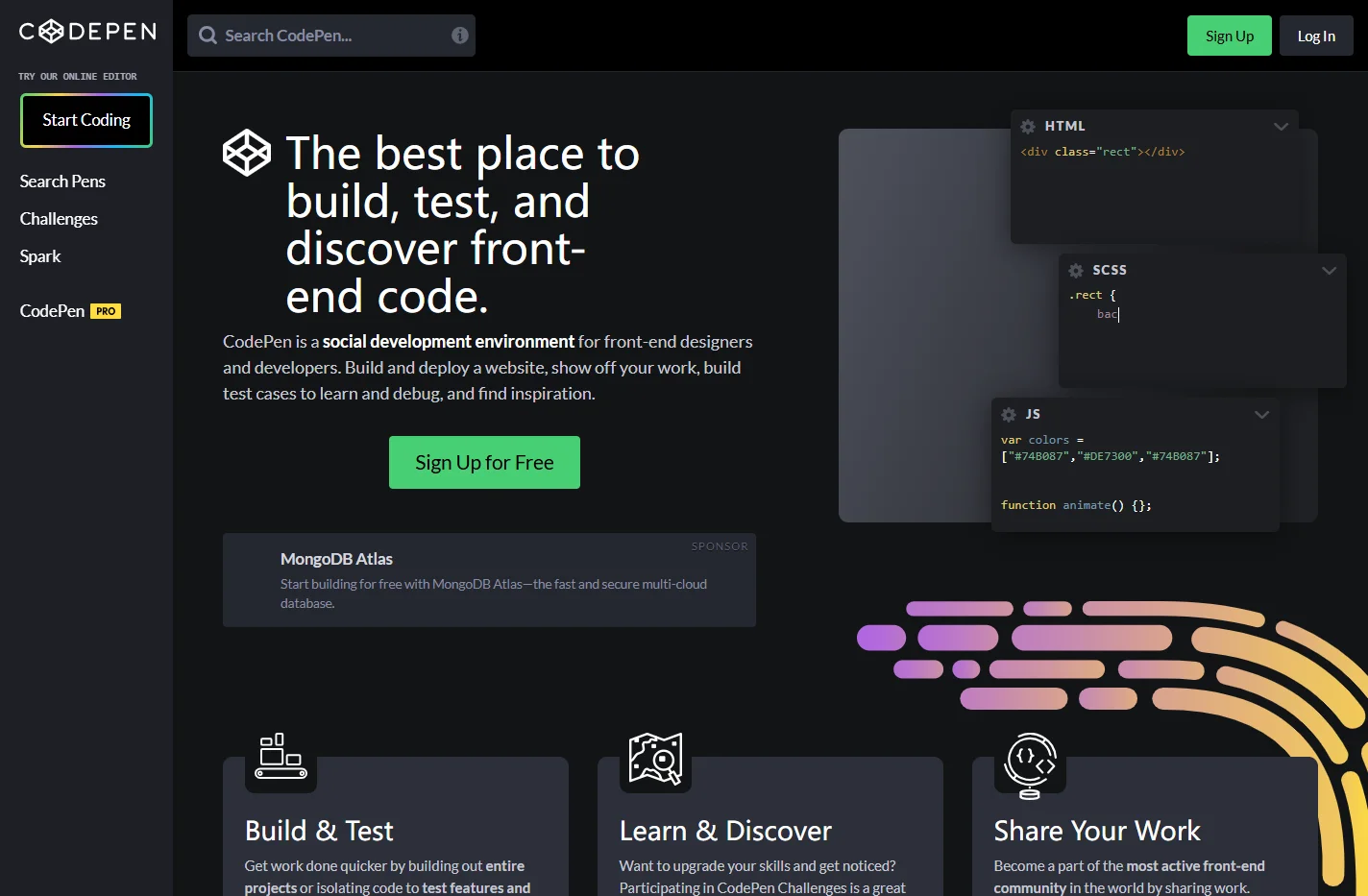Click the CodePen logo in sidebar
The image size is (1368, 896).
coord(87,32)
